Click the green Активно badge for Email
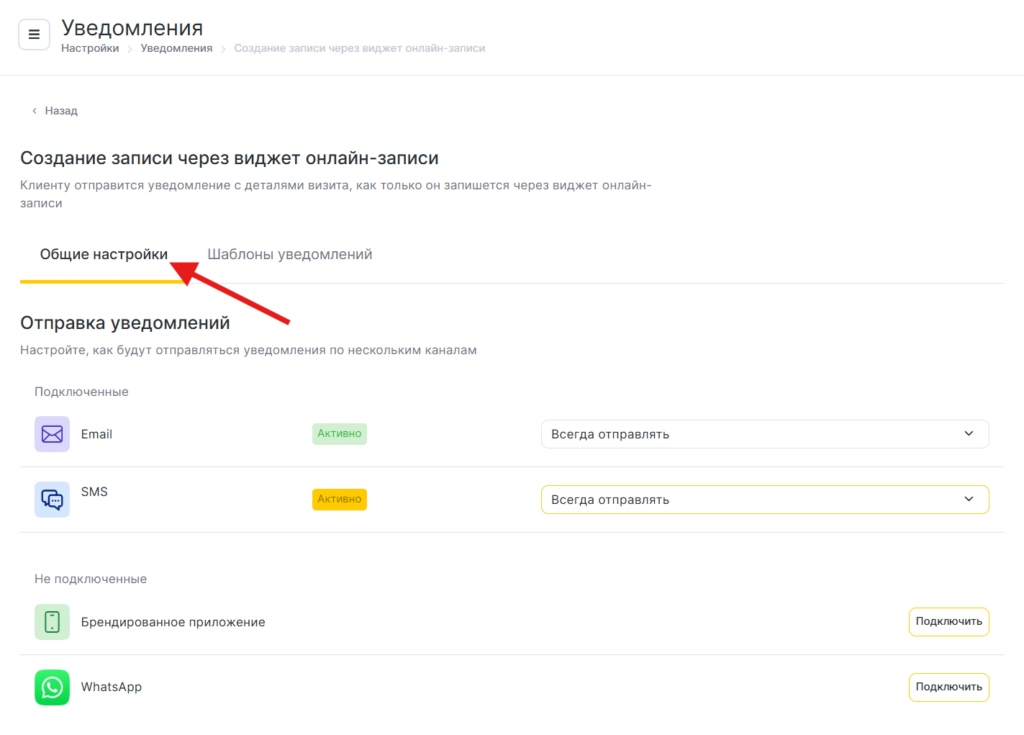This screenshot has width=1024, height=735. (x=339, y=434)
